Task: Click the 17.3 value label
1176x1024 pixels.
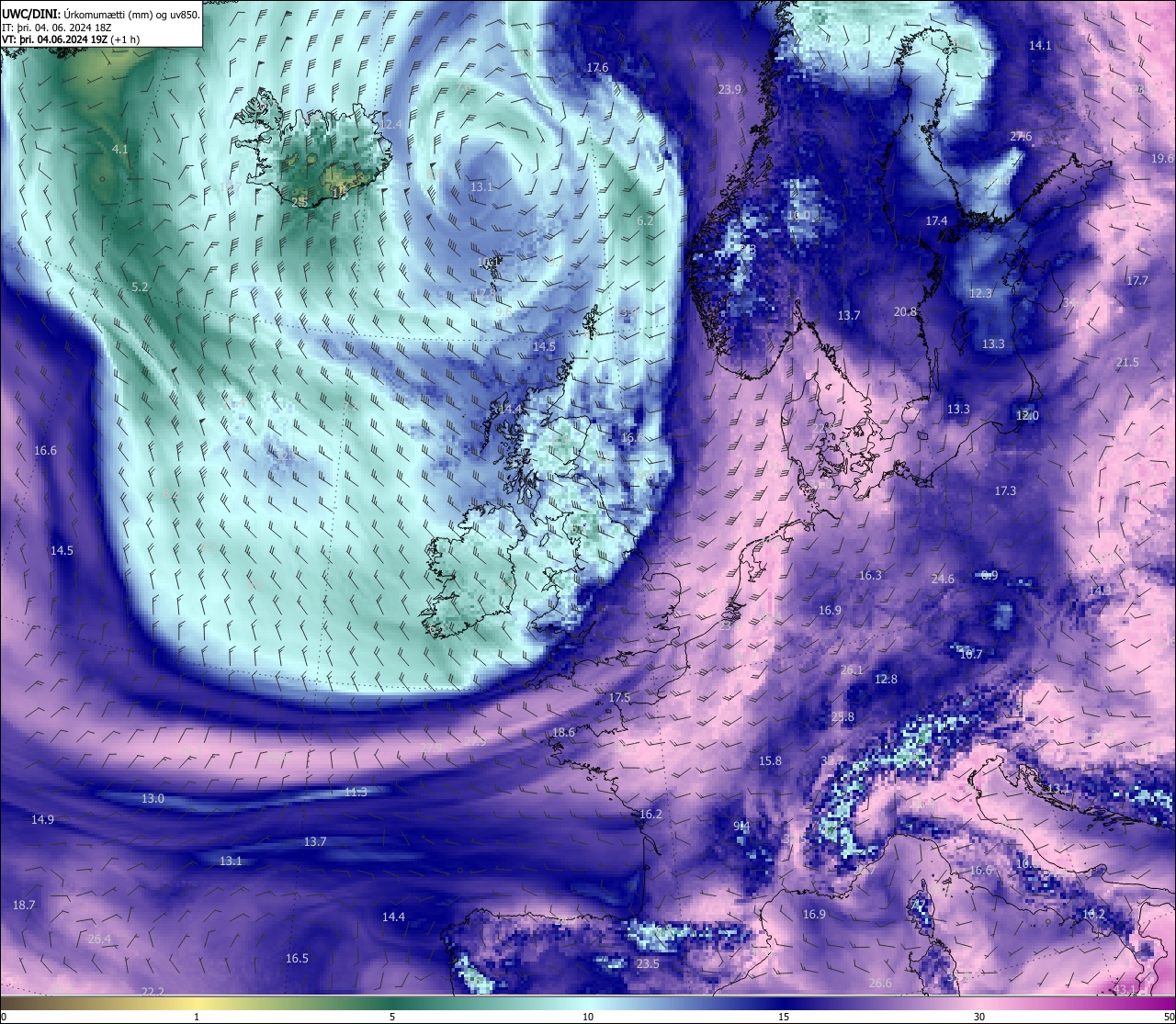Action: [1005, 490]
